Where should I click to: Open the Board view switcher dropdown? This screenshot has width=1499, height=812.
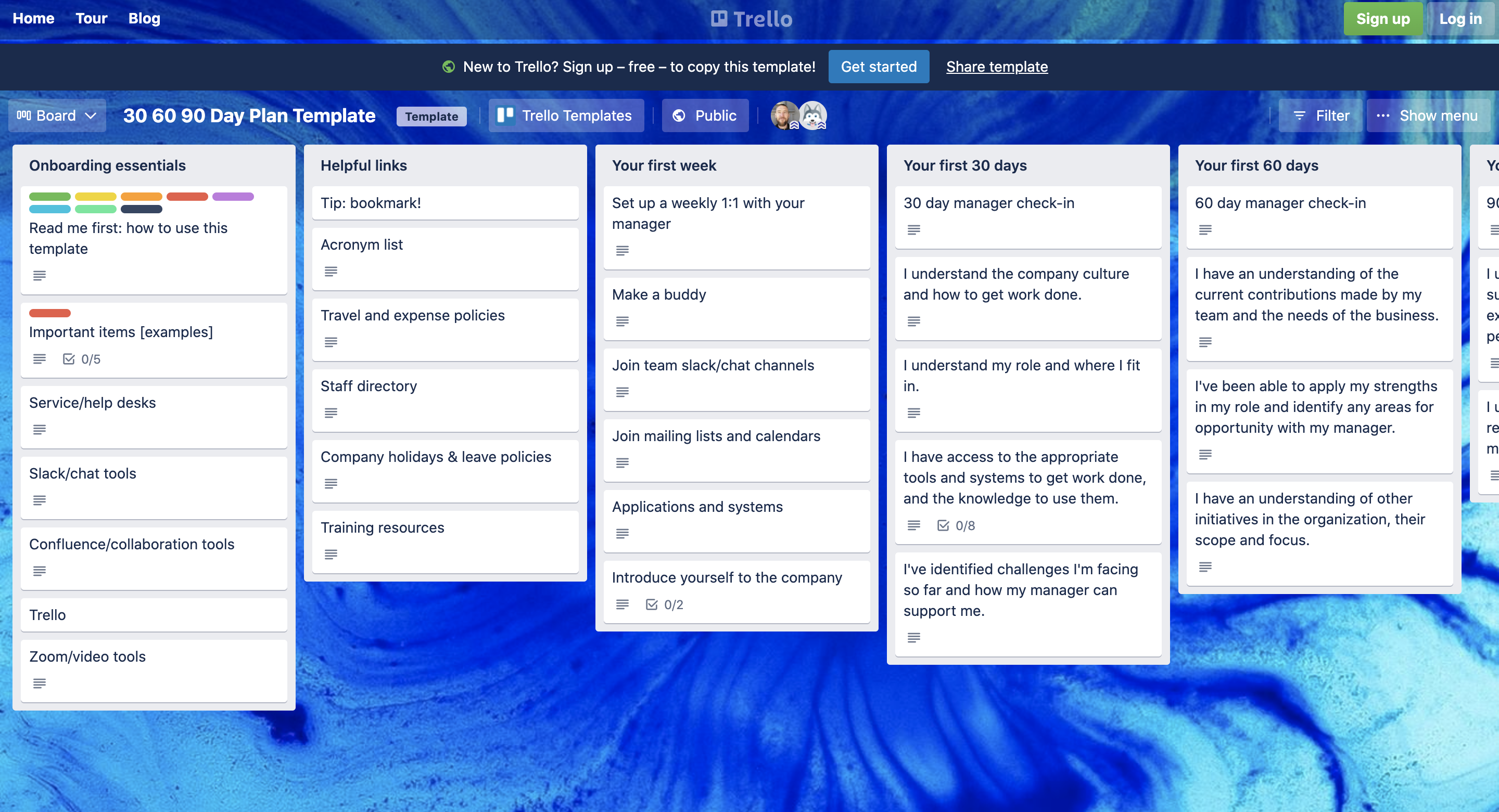point(92,115)
